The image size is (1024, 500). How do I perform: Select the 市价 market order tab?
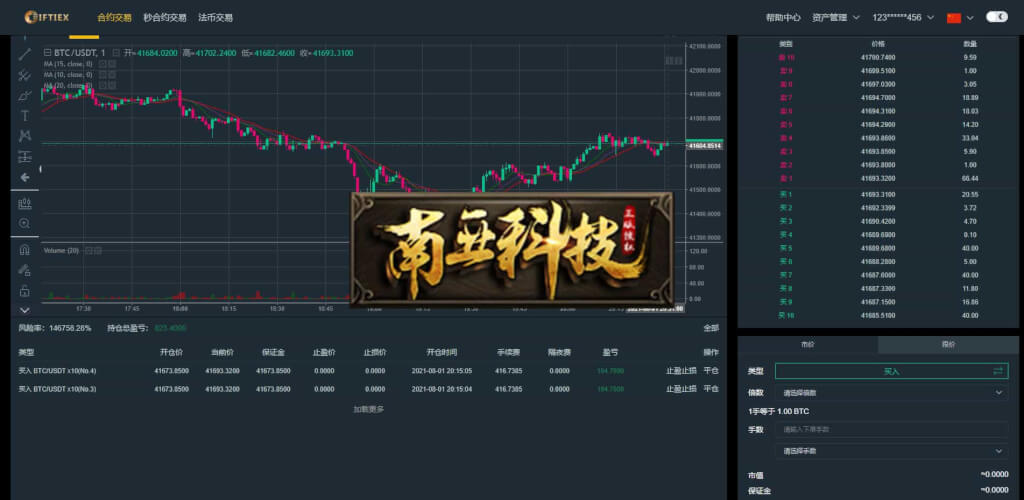[x=808, y=345]
